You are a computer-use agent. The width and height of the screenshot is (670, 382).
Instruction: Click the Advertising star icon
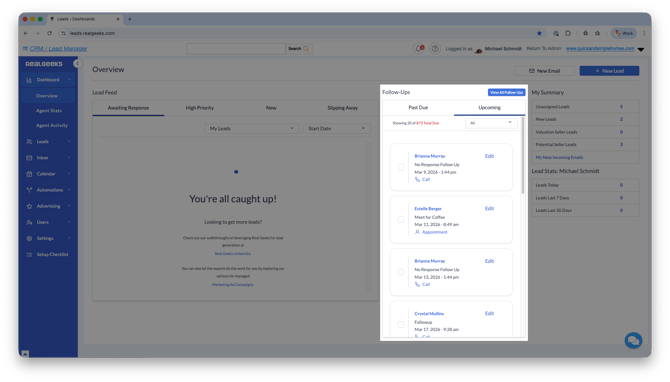pyautogui.click(x=29, y=206)
